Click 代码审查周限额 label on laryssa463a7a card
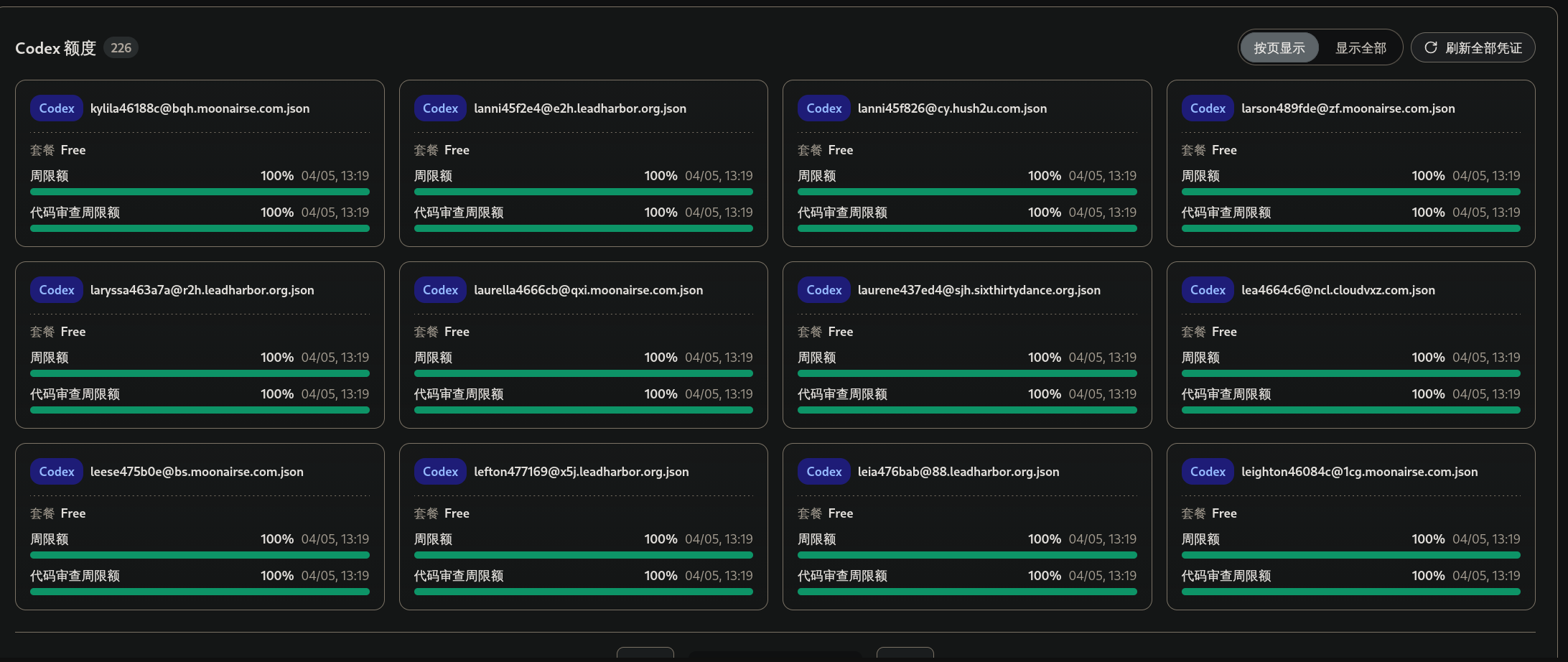The image size is (1568, 662). pyautogui.click(x=75, y=394)
